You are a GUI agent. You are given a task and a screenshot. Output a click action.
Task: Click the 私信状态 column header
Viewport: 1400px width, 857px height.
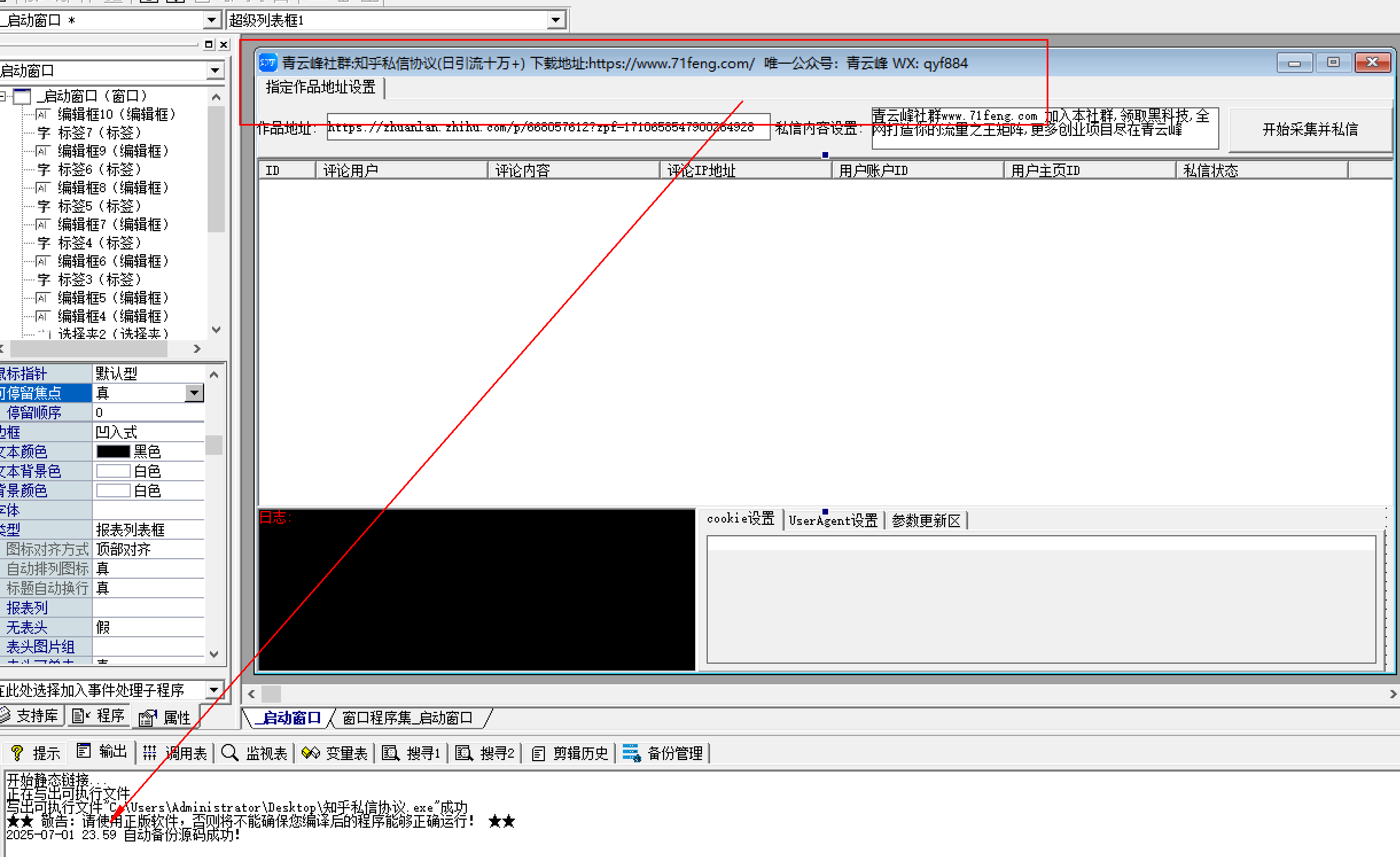[x=1262, y=170]
